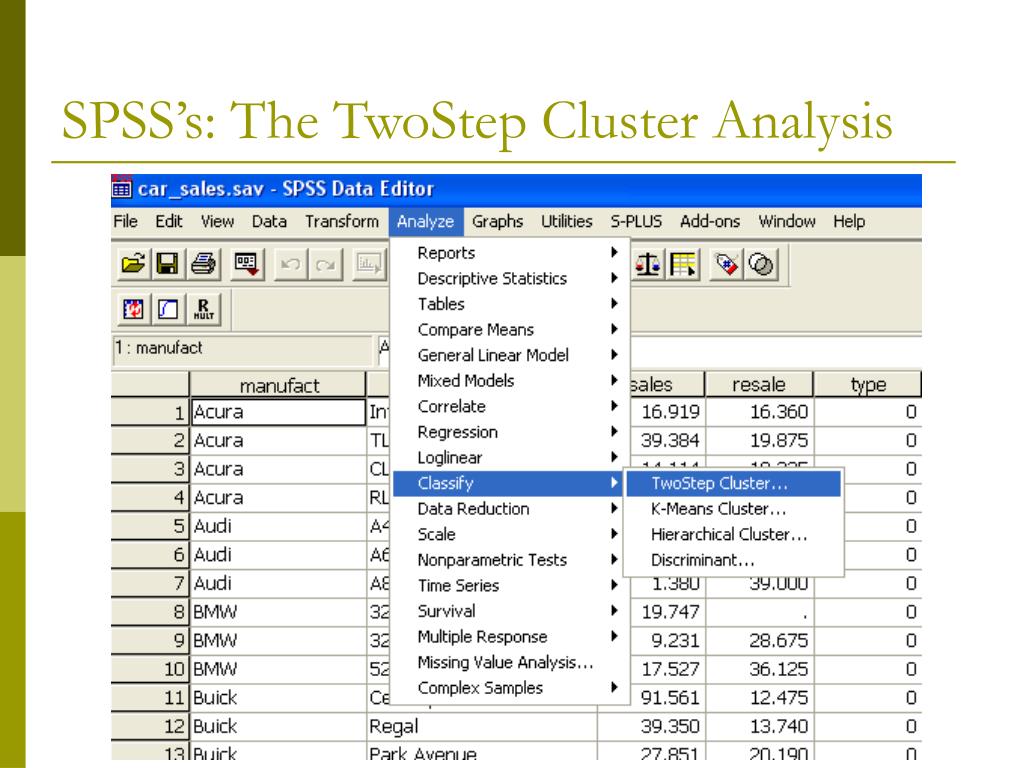
Task: Choose Discriminant option
Action: point(733,560)
